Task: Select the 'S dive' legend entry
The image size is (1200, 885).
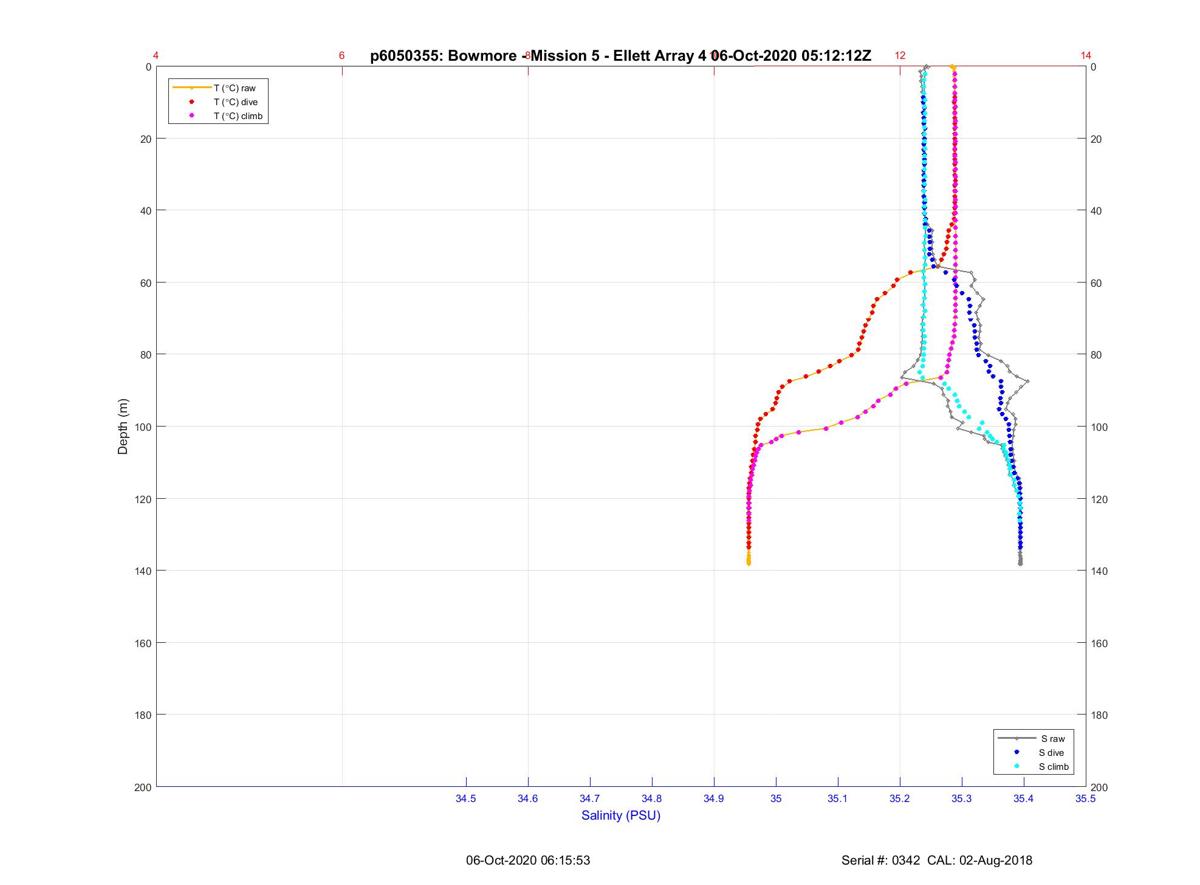Action: (x=1052, y=752)
